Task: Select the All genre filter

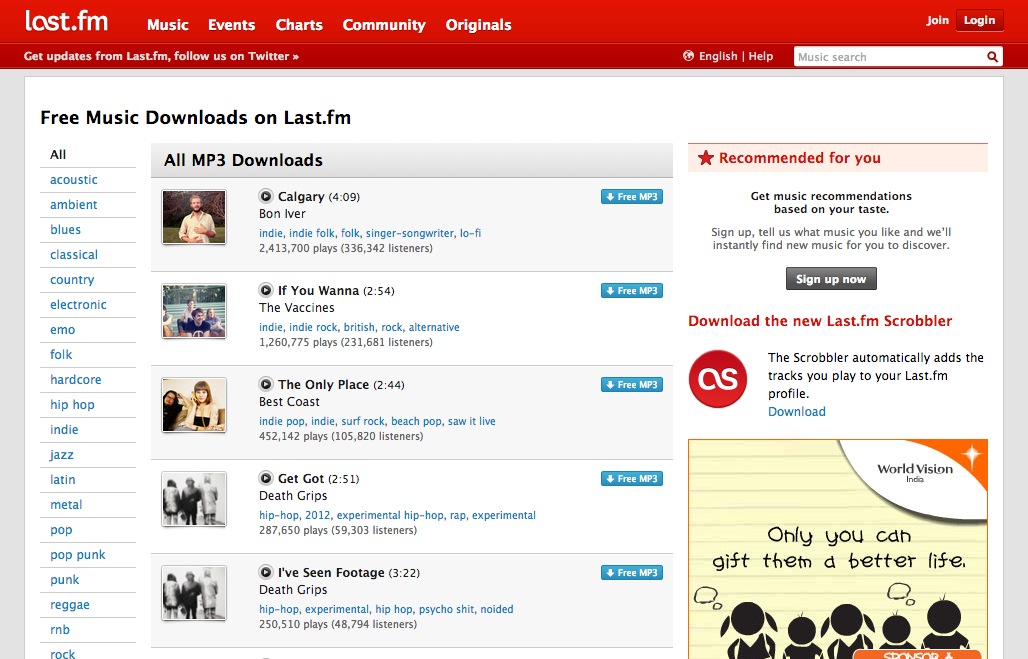Action: (x=58, y=155)
